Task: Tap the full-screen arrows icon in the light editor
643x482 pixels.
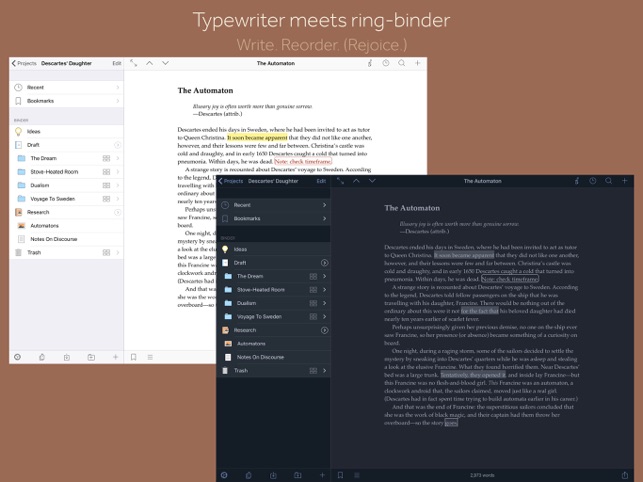Action: click(134, 63)
